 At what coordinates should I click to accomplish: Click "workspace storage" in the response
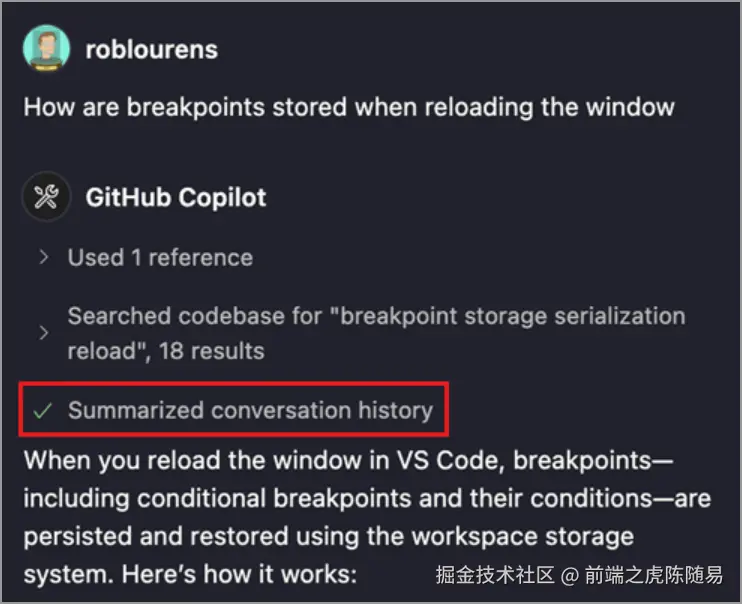point(522,536)
